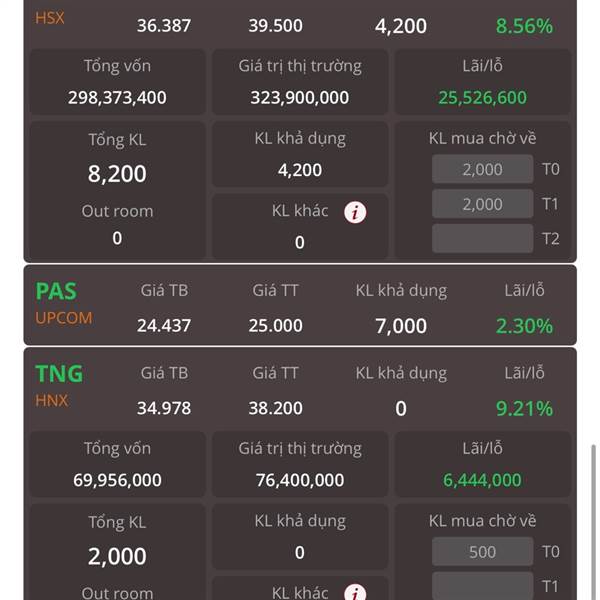Tap the info icon beside KL khác above the PAS row
This screenshot has width=600, height=600.
click(355, 212)
